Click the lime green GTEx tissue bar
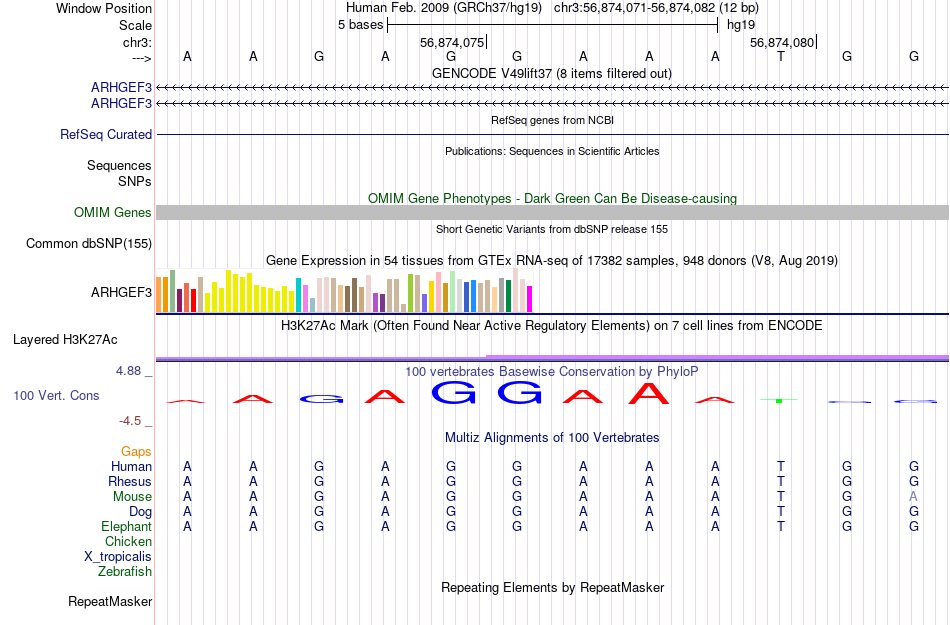950x625 pixels. pyautogui.click(x=410, y=293)
